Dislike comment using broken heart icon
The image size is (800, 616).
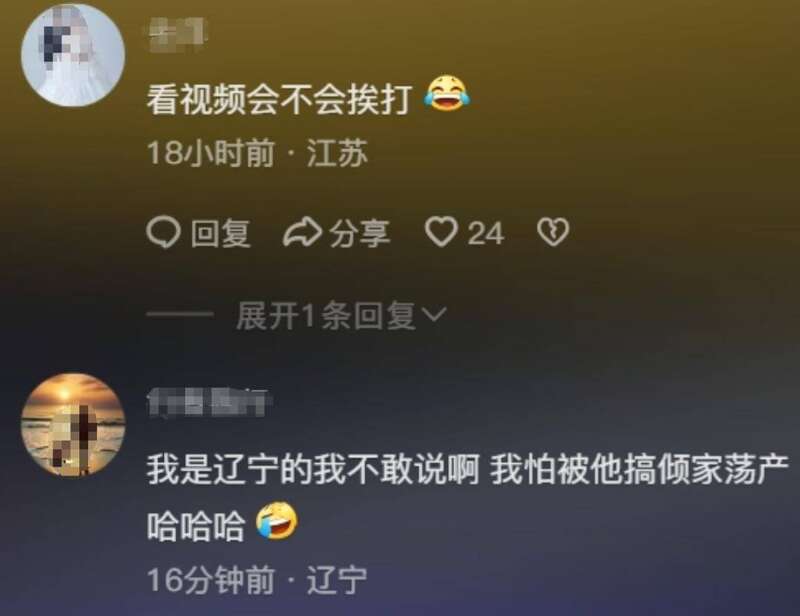coord(553,232)
